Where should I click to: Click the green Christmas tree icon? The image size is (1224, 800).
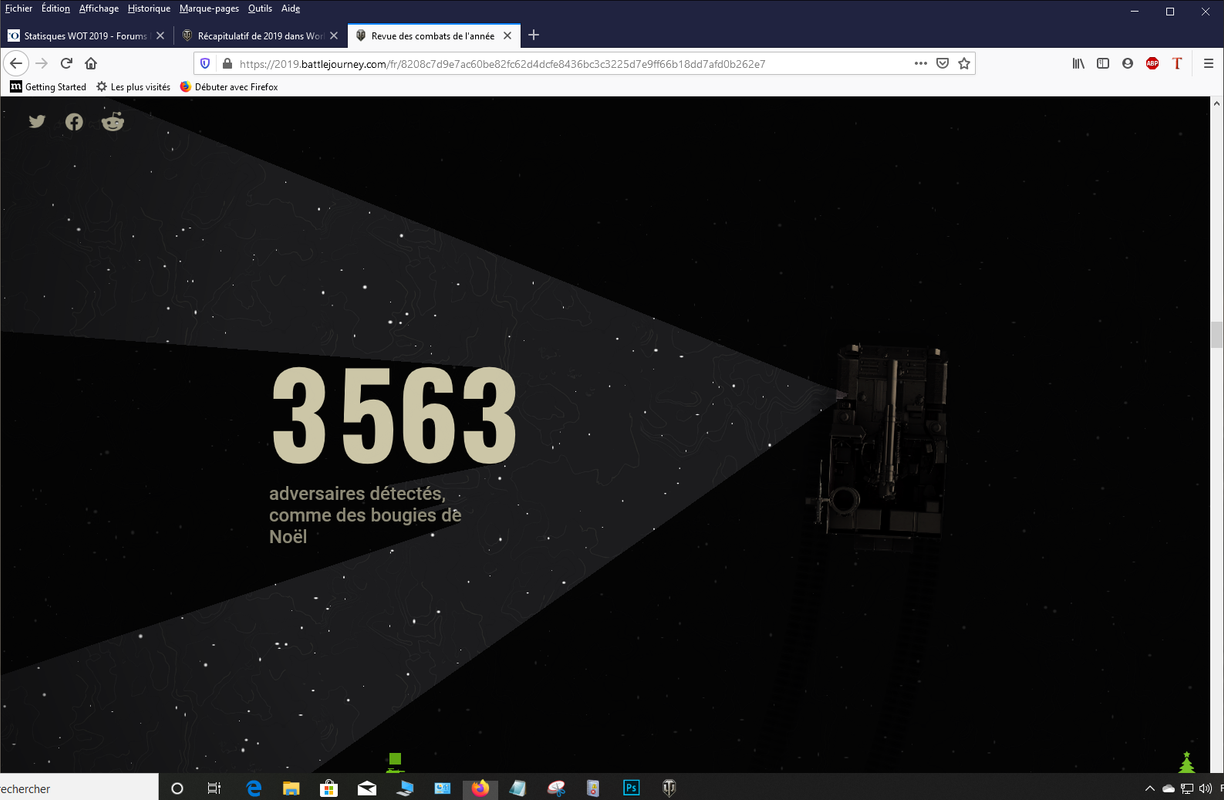coord(1187,762)
